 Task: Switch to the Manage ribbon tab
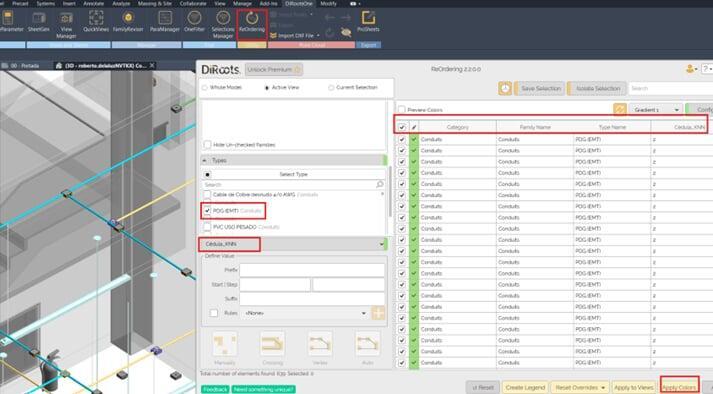(242, 4)
